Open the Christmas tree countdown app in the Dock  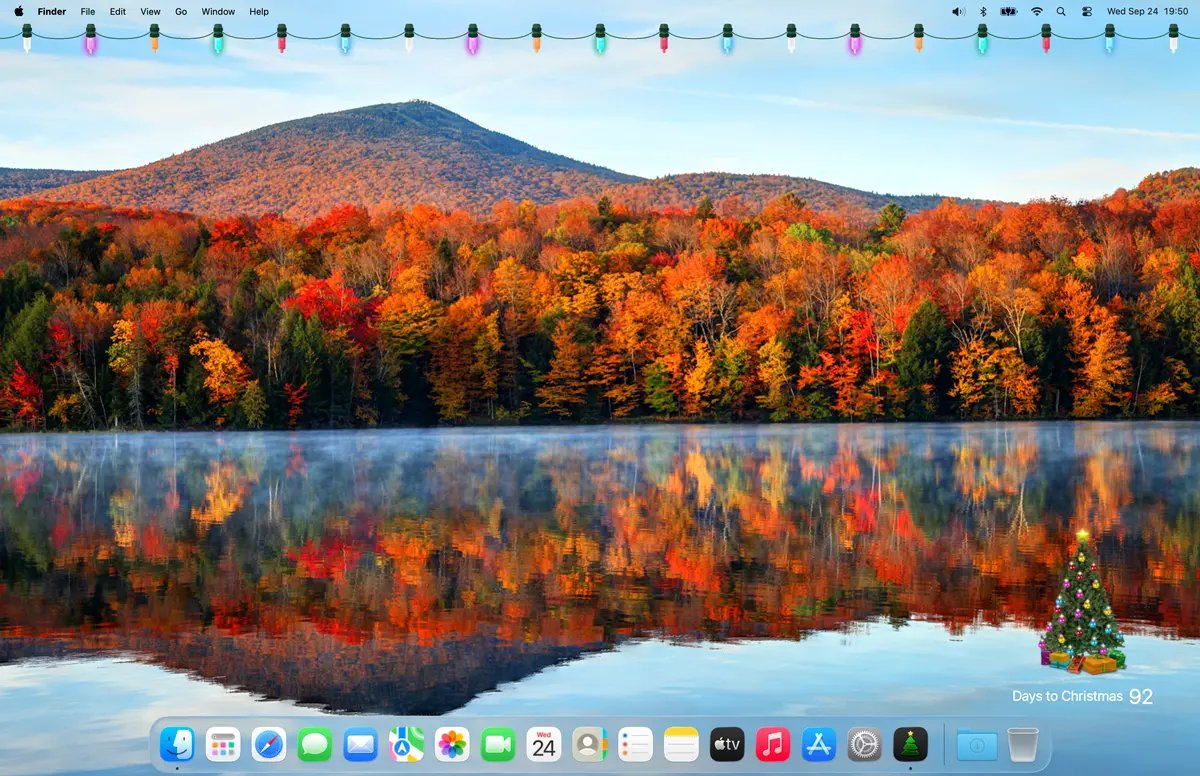(909, 745)
